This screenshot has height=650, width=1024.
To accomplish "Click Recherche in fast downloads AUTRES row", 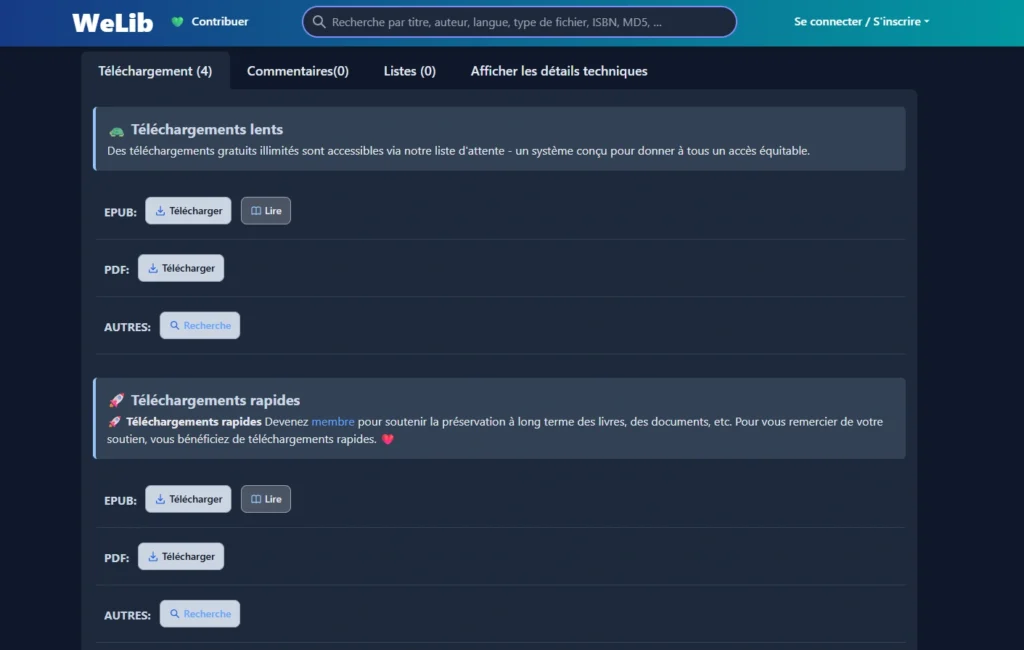I will 200,614.
